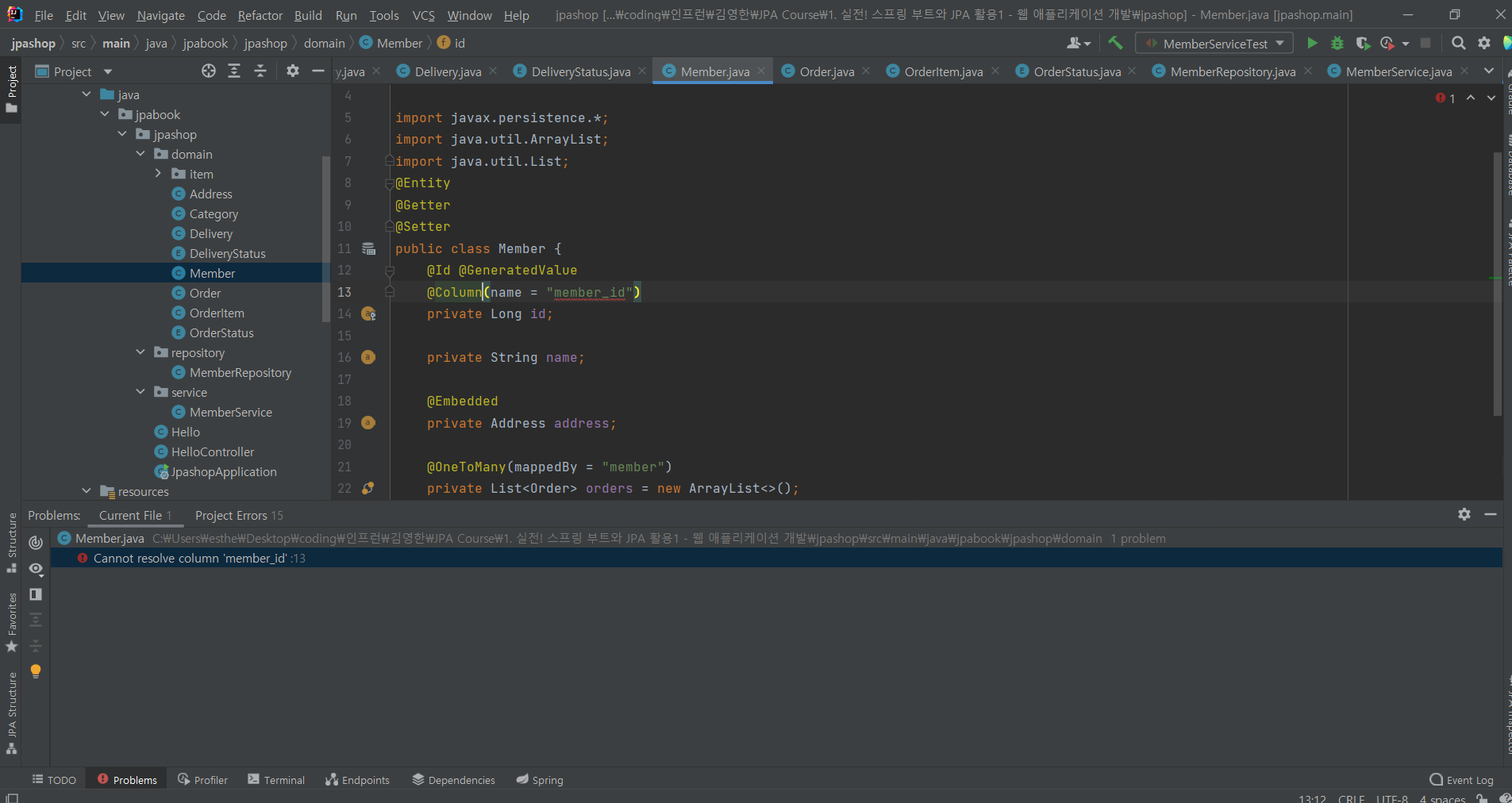Screen dimensions: 1512x803
Task: Toggle the eye preview icon in Problems panel
Action: (x=36, y=569)
